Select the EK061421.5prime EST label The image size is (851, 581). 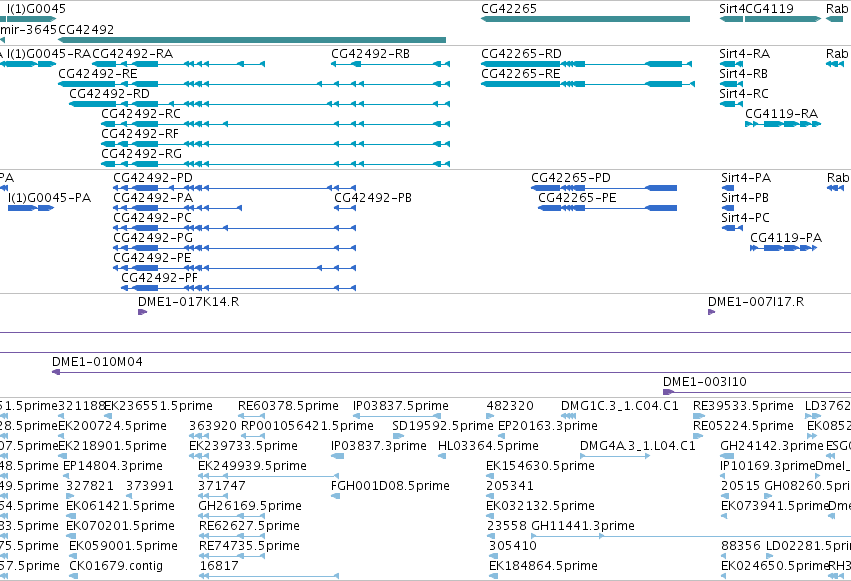120,506
